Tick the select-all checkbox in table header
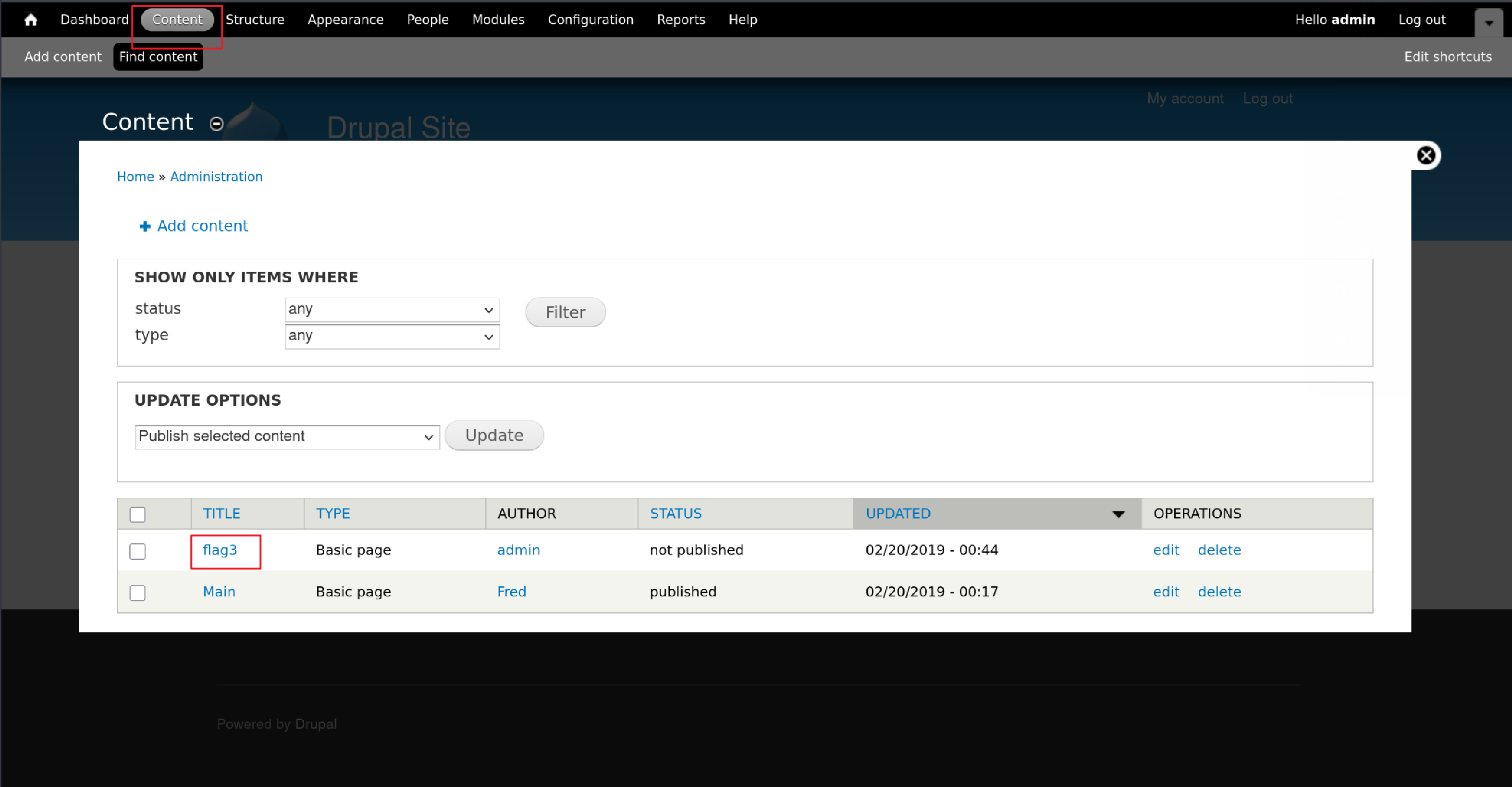Viewport: 1512px width, 787px height. 137,514
